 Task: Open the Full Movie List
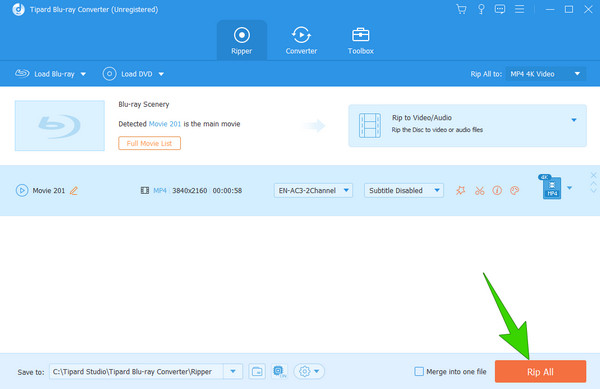coord(149,143)
